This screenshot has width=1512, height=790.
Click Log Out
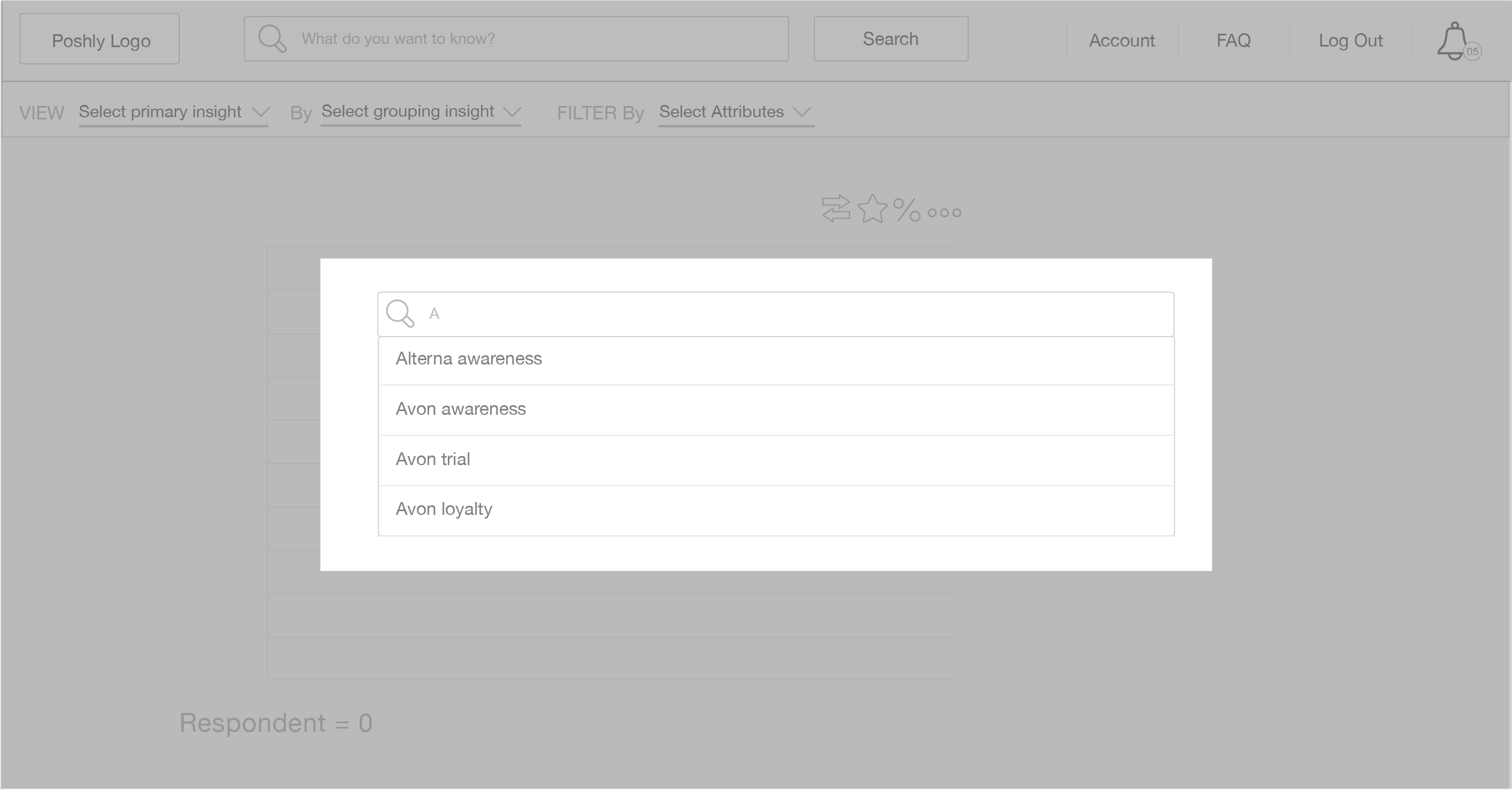(1350, 41)
